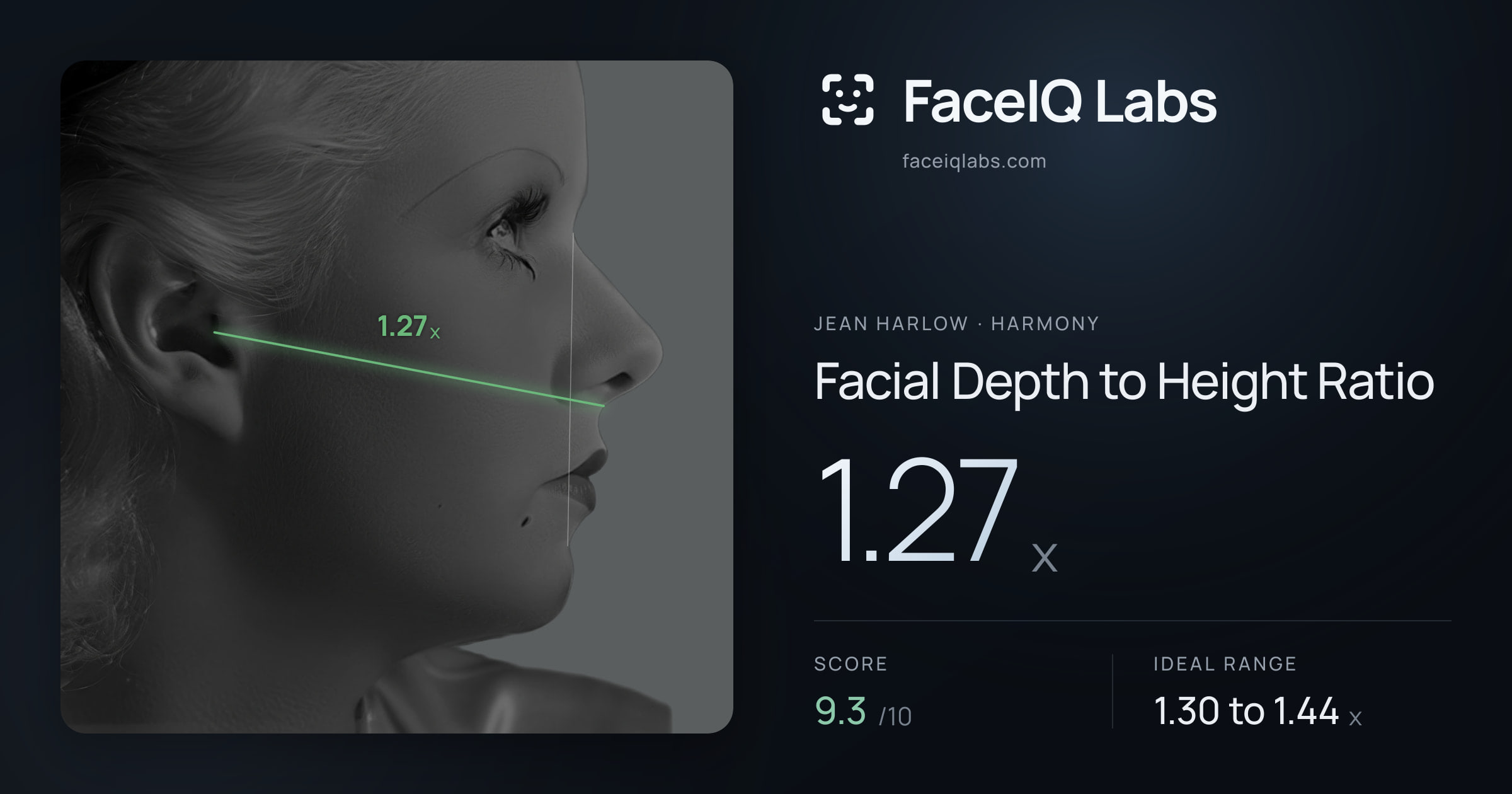Click the 9.3 /10 score value

click(x=863, y=712)
